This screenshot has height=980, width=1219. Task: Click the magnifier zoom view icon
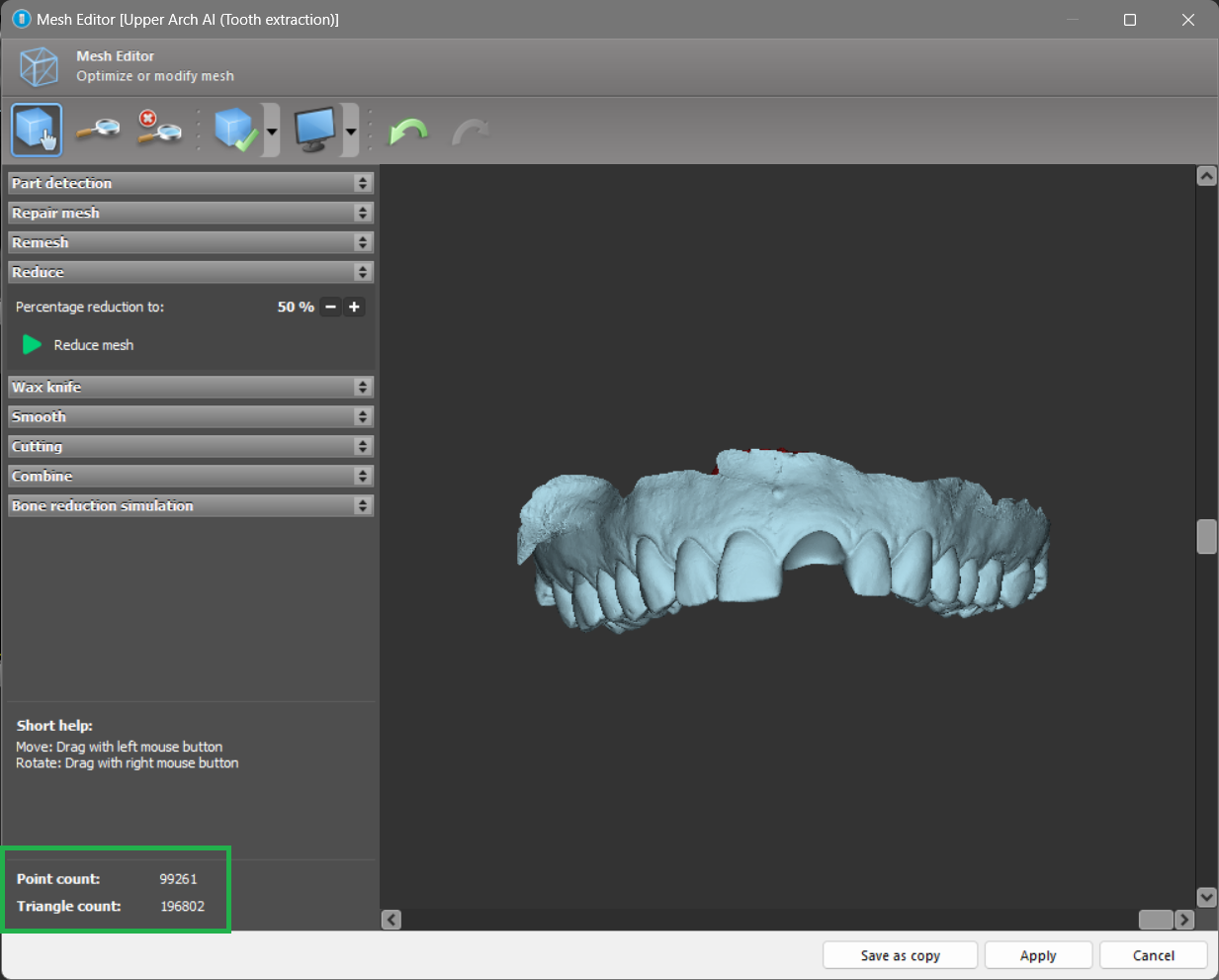point(99,130)
